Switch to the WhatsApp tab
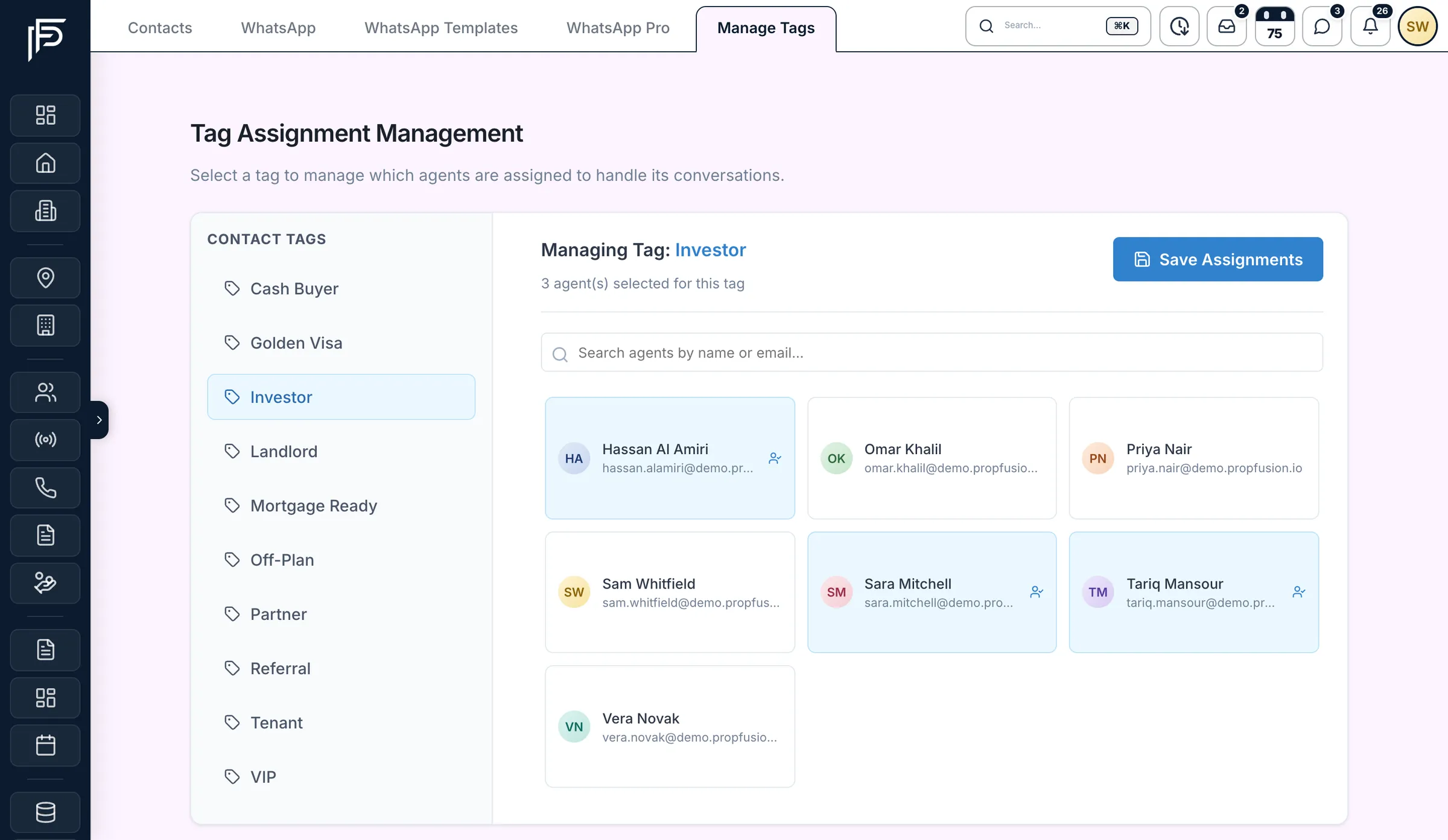This screenshot has height=840, width=1448. [x=278, y=28]
